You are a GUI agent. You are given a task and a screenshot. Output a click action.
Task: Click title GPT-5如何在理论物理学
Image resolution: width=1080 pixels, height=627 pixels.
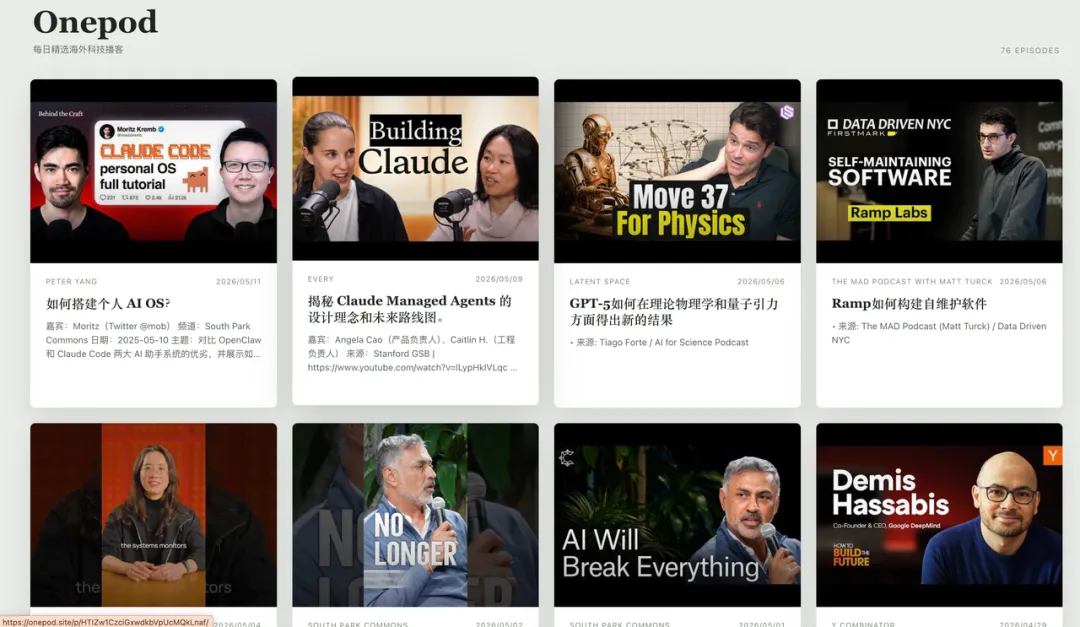pos(674,311)
